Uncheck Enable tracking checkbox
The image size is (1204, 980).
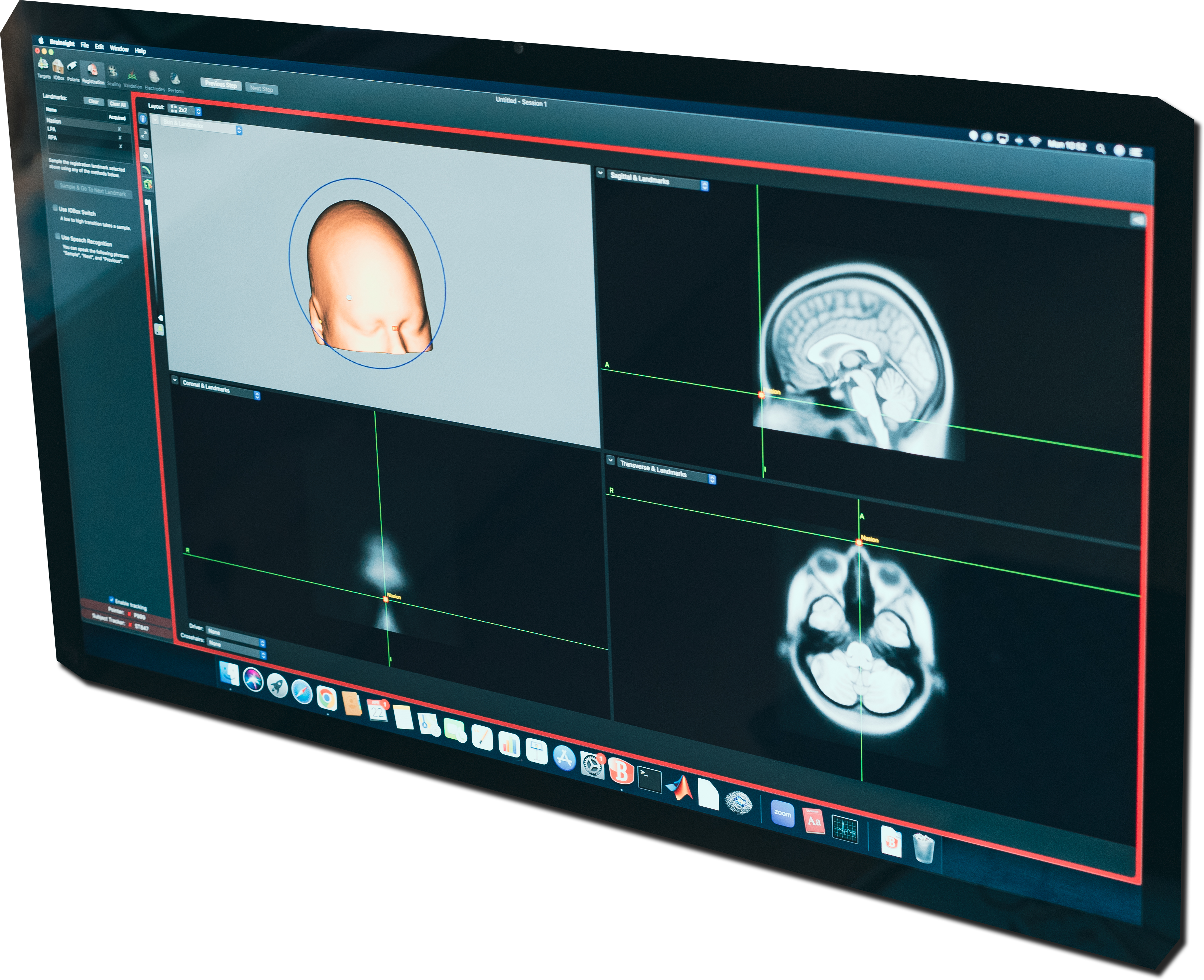(x=111, y=600)
